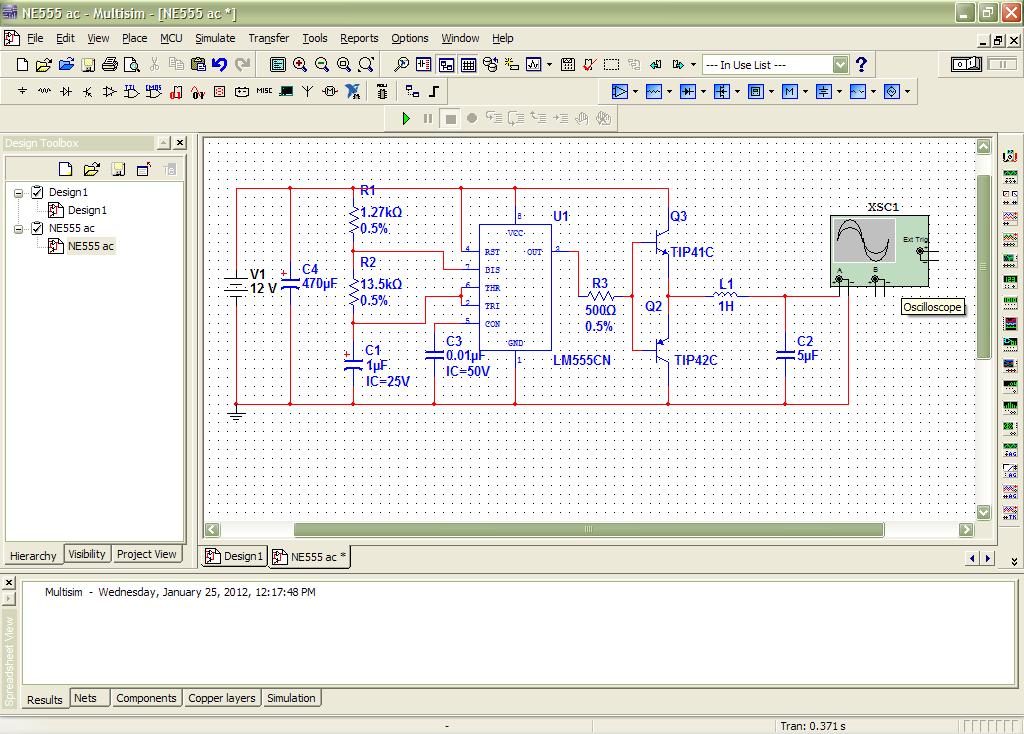
Task: Open the In Use List dropdown
Action: click(x=840, y=65)
